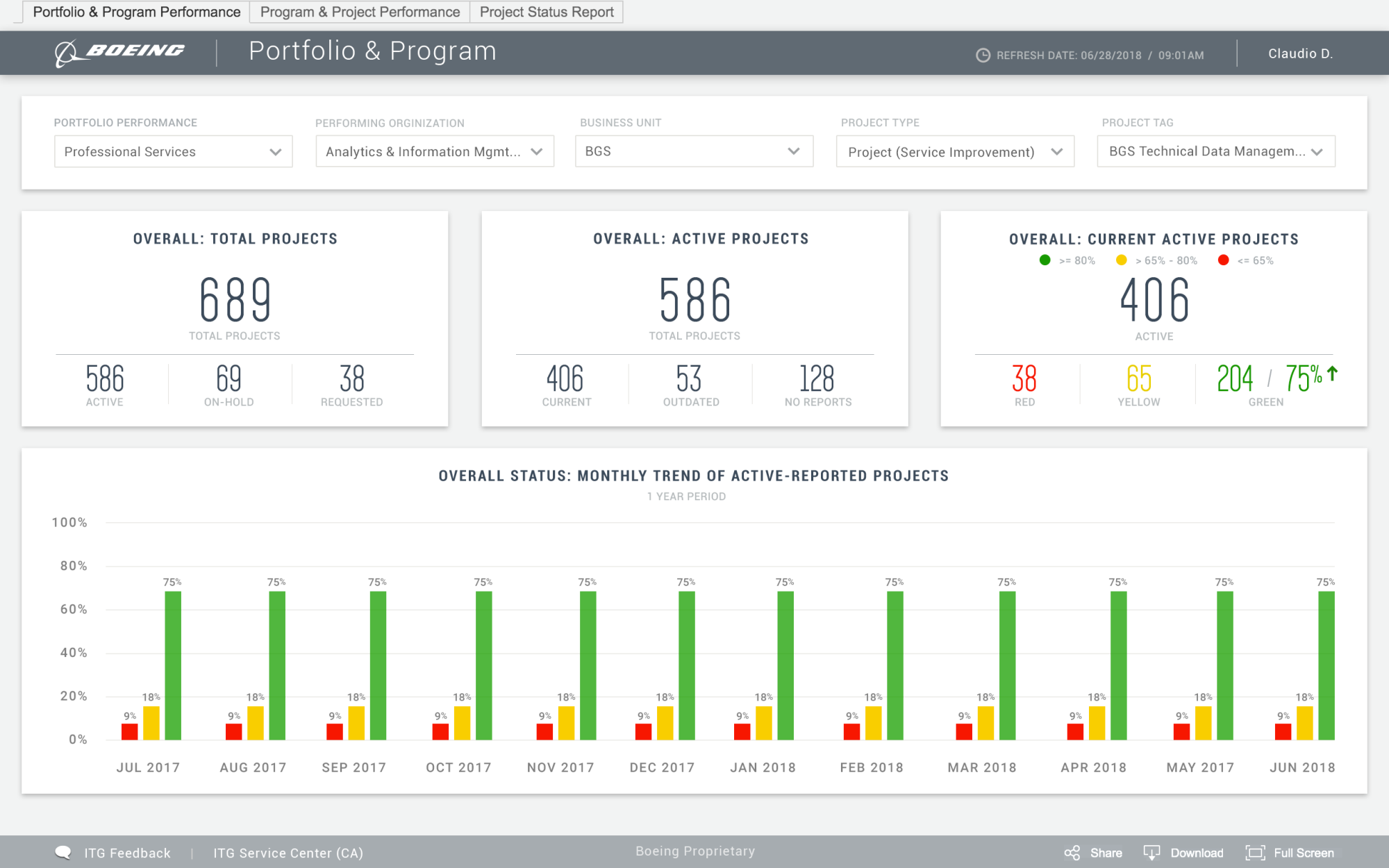Viewport: 1389px width, 868px height.
Task: Click the ITG Feedback speech bubble icon
Action: point(63,852)
